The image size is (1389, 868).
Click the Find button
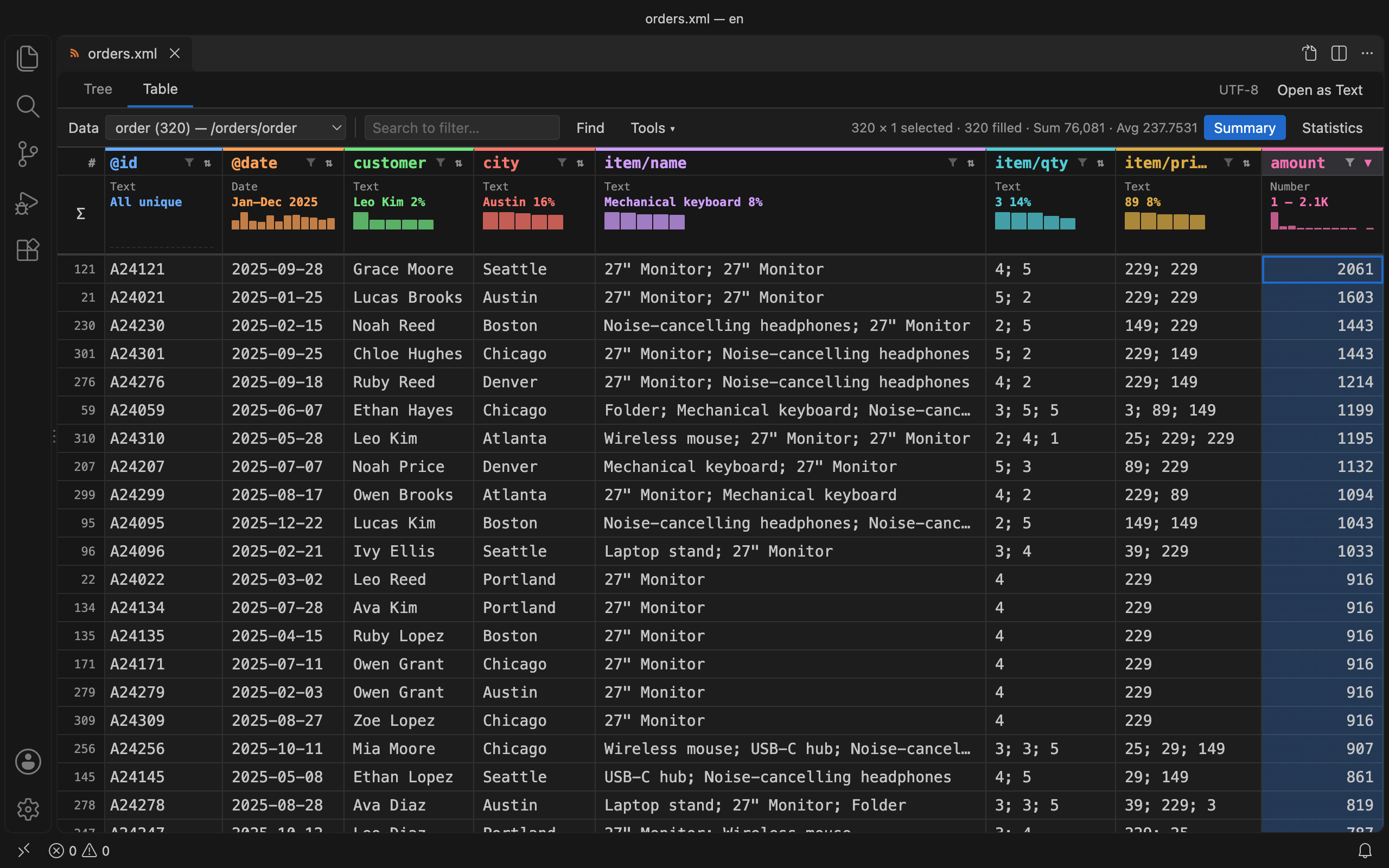pos(590,127)
